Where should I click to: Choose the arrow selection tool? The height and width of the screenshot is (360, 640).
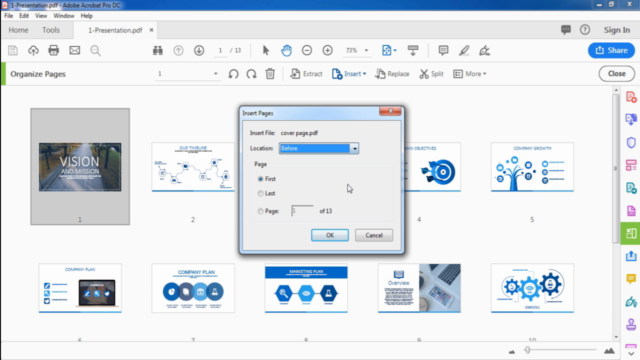coord(266,50)
